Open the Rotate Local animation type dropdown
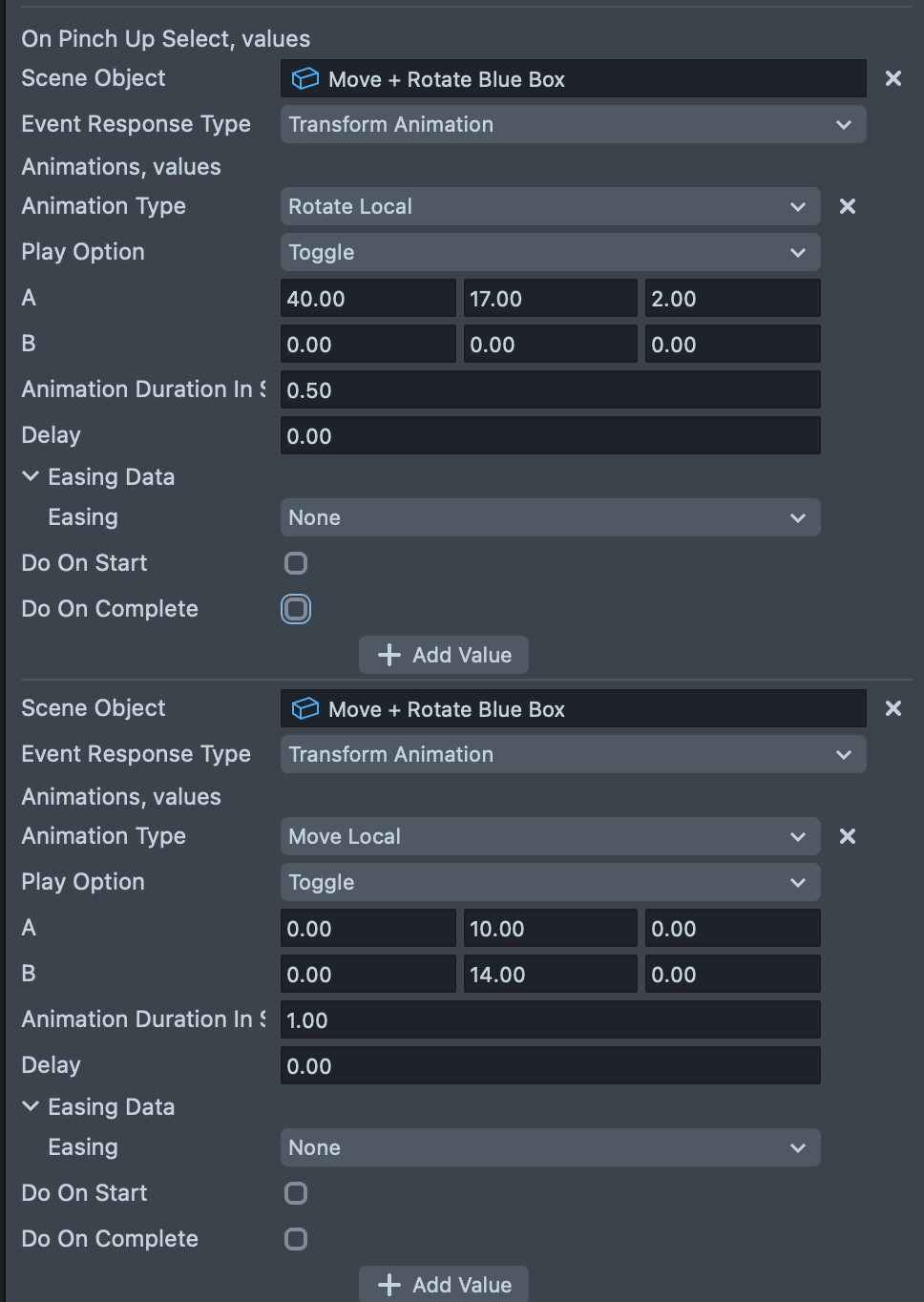The image size is (924, 1302). click(550, 206)
